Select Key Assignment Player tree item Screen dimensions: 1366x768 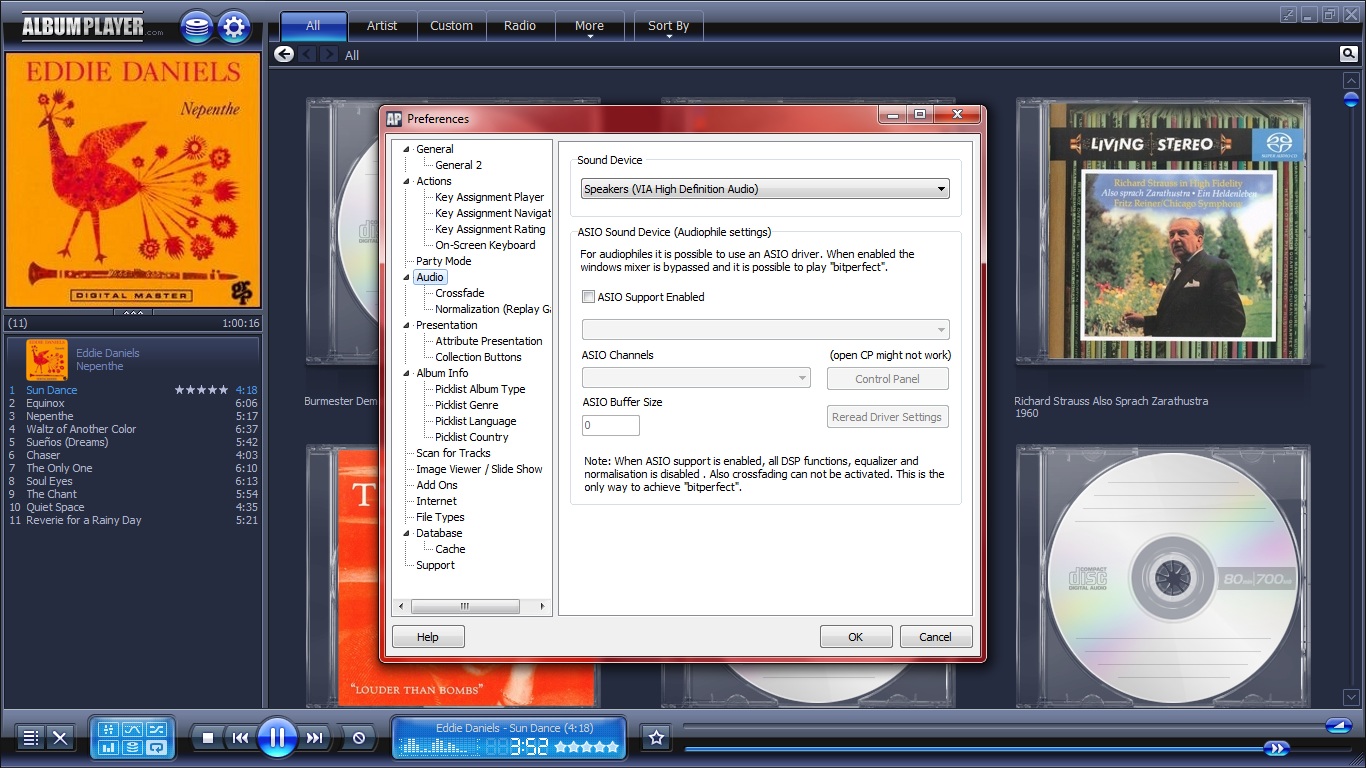tap(490, 197)
